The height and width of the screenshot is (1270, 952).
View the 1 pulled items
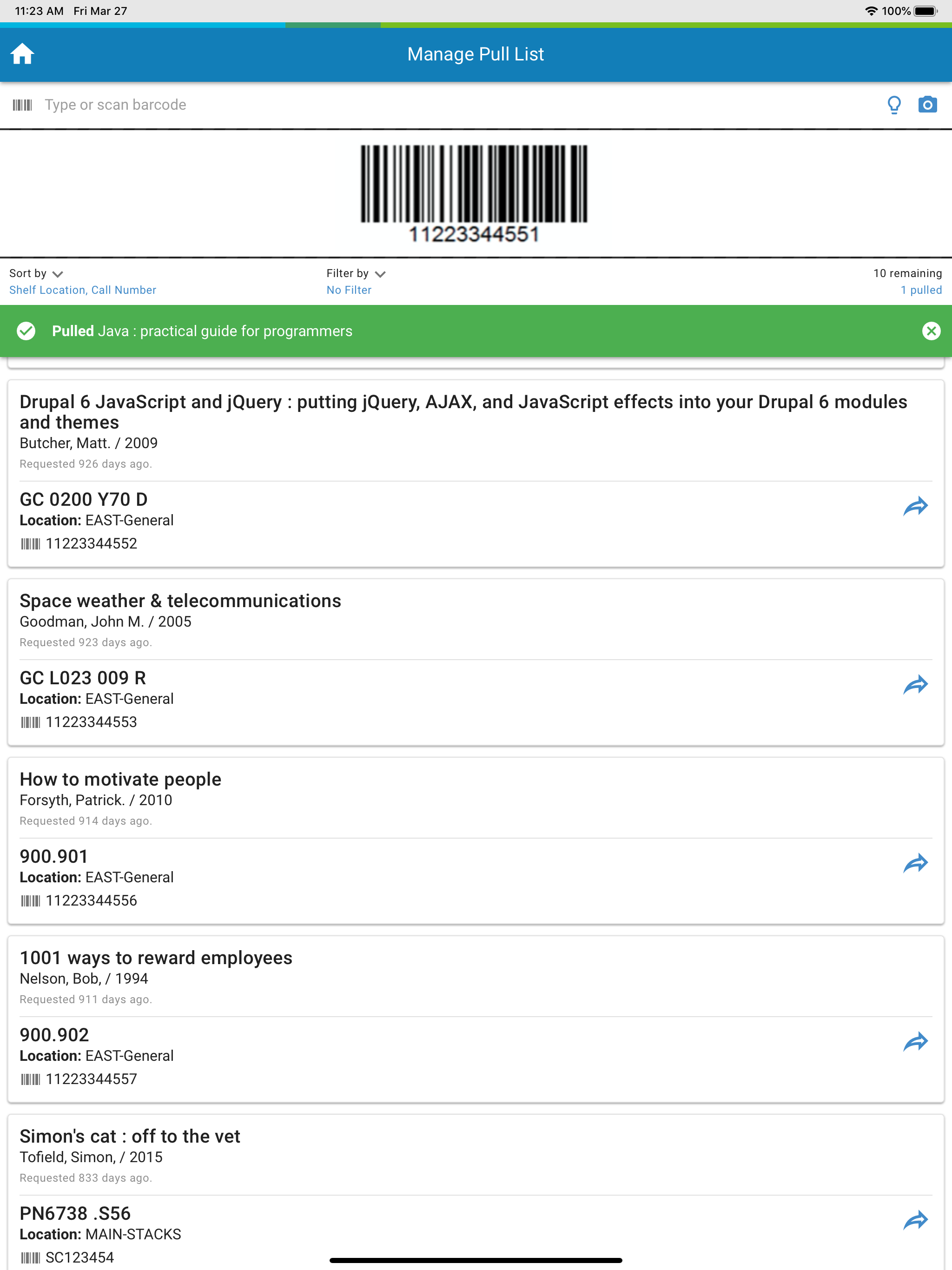click(x=921, y=291)
